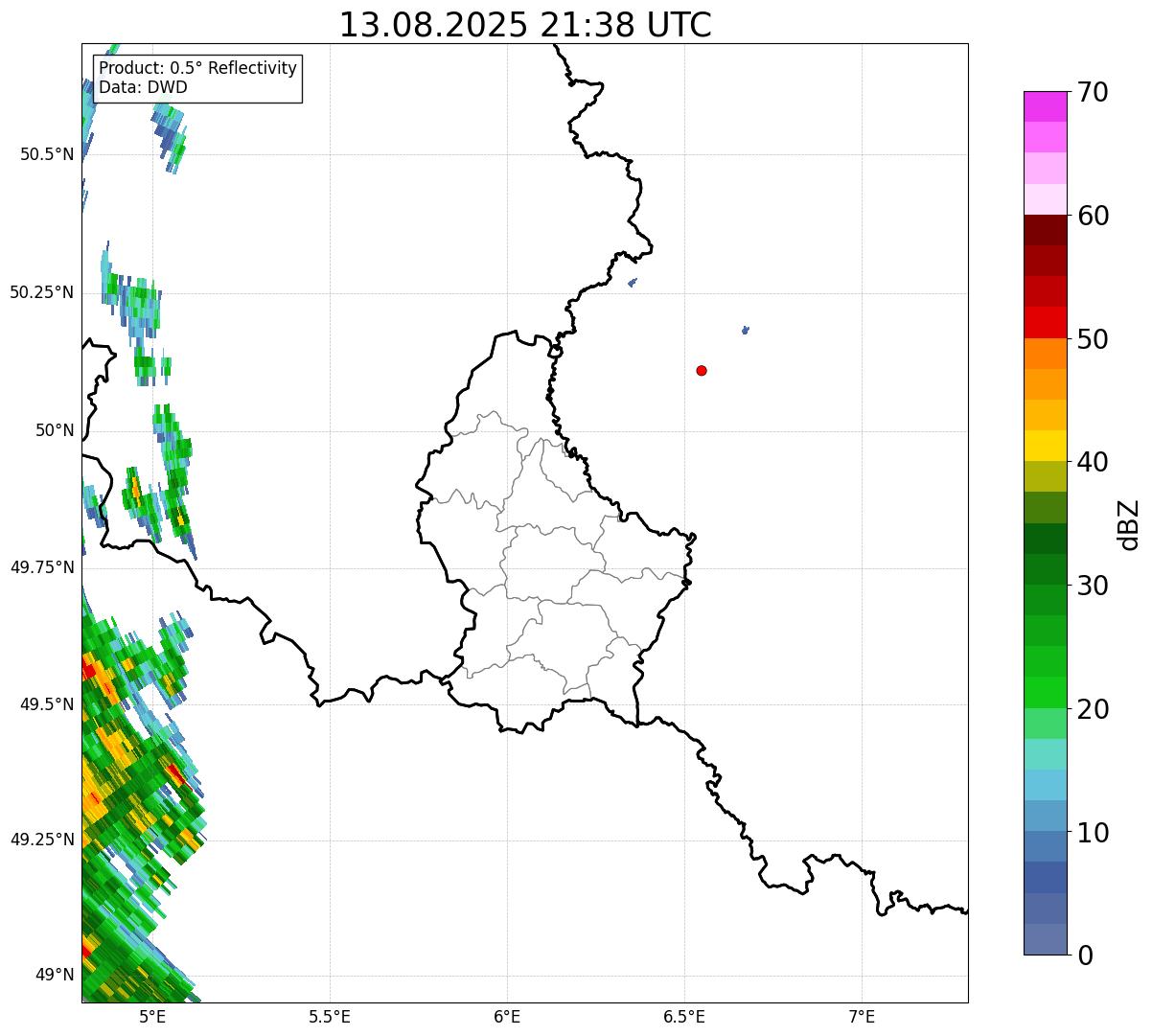Click the longitude label 7°E

862,1016
